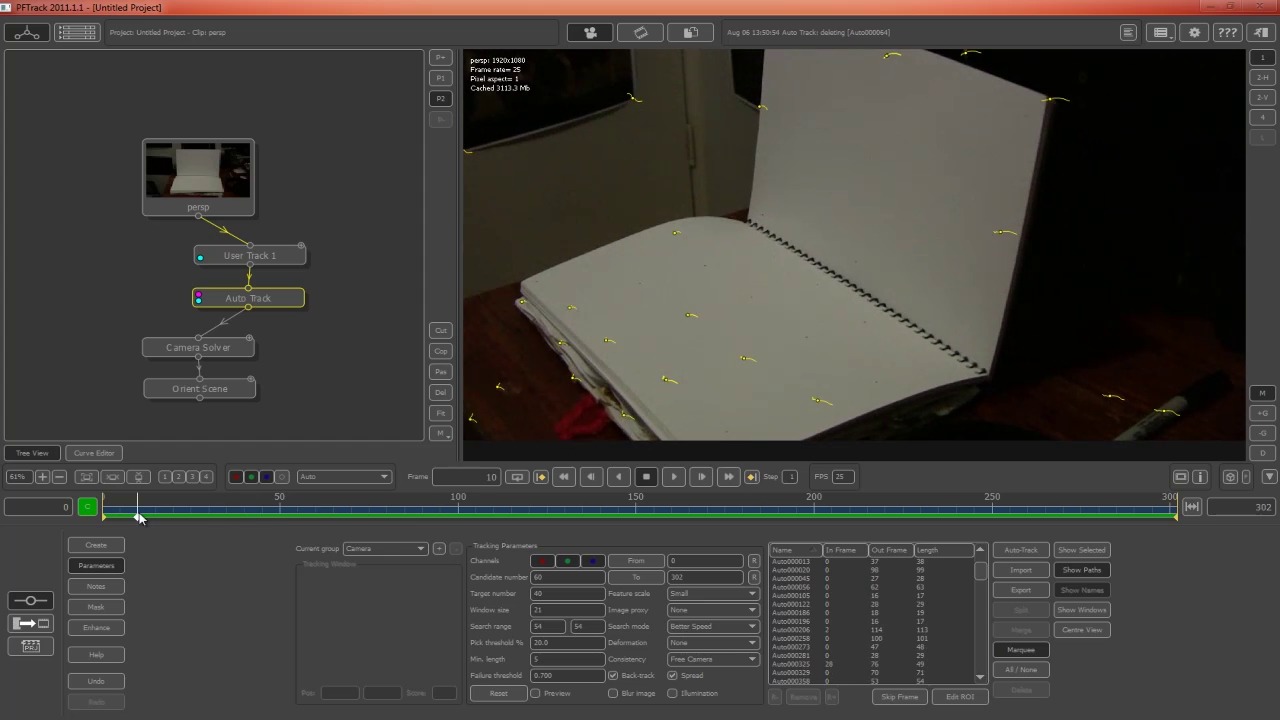Click the camera icon in top toolbar
This screenshot has width=1280, height=720.
[x=590, y=32]
